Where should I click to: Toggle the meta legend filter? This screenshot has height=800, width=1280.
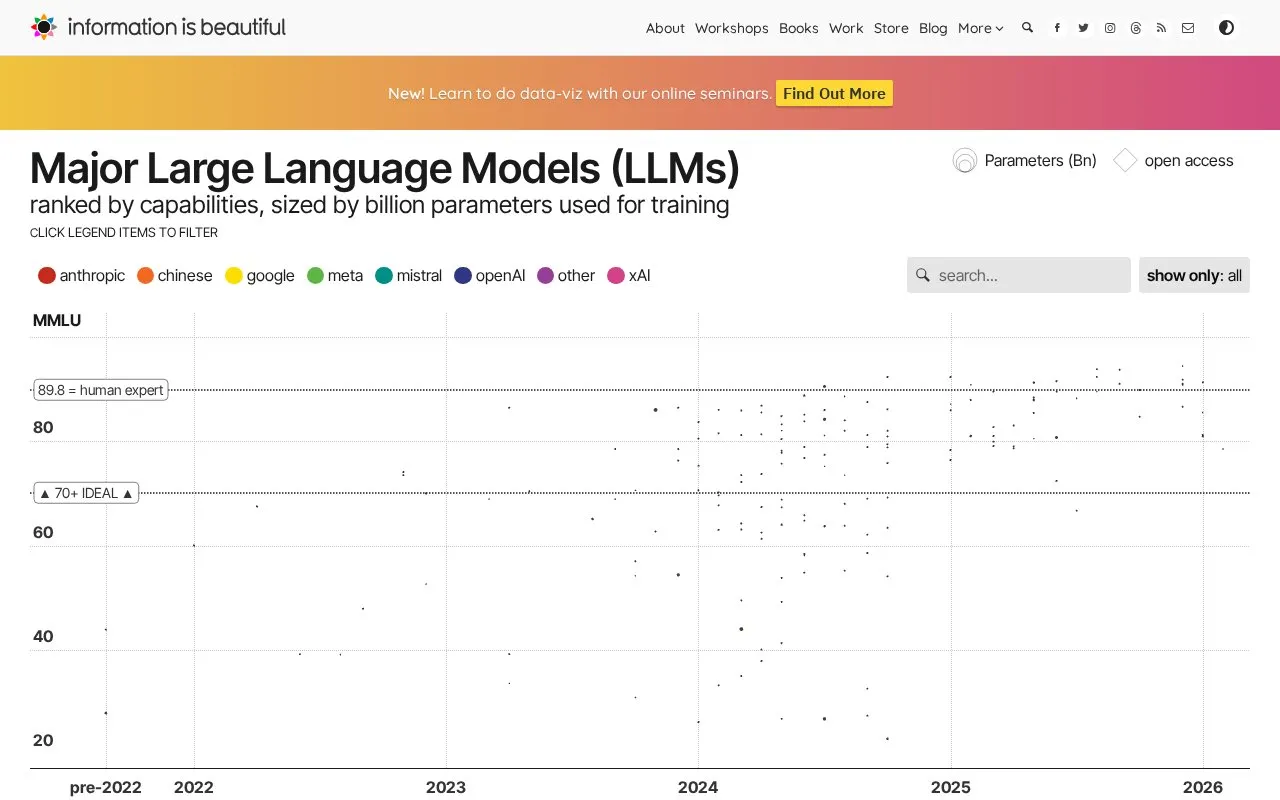[x=335, y=275]
